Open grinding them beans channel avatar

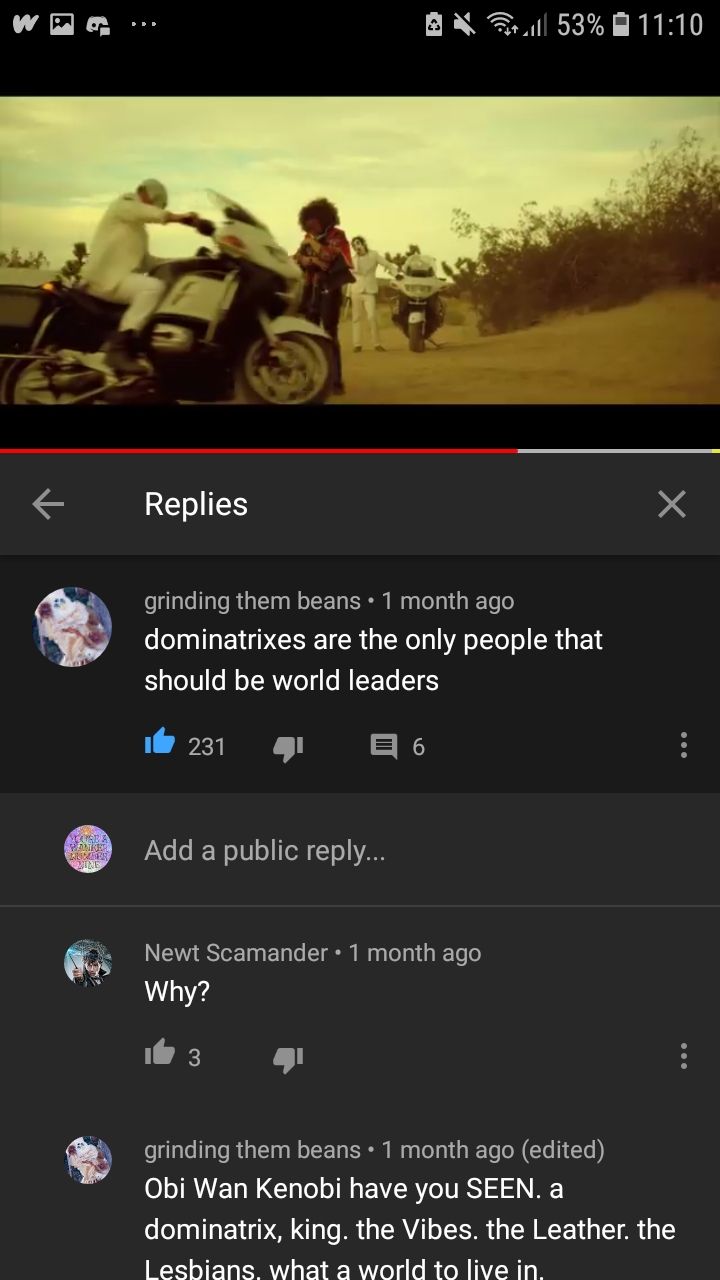click(x=73, y=627)
